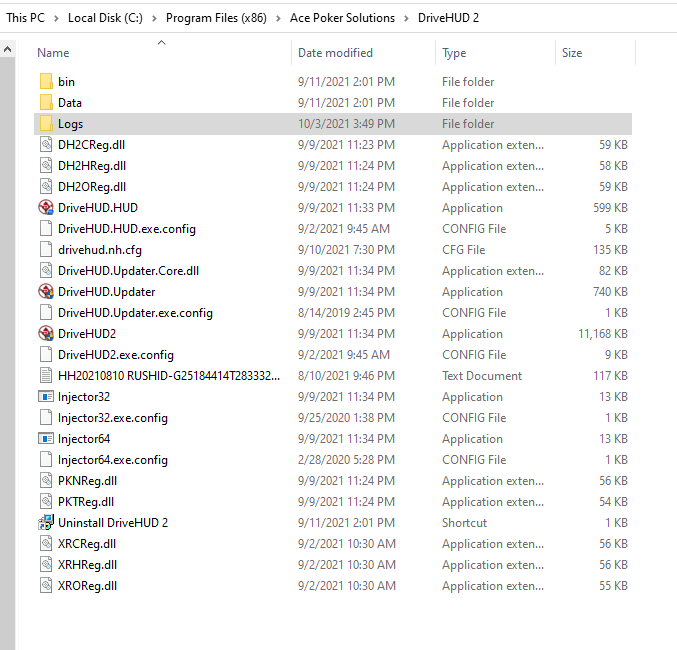Expand the chevron after Program Files (x86)
This screenshot has width=677, height=650.
pyautogui.click(x=278, y=18)
